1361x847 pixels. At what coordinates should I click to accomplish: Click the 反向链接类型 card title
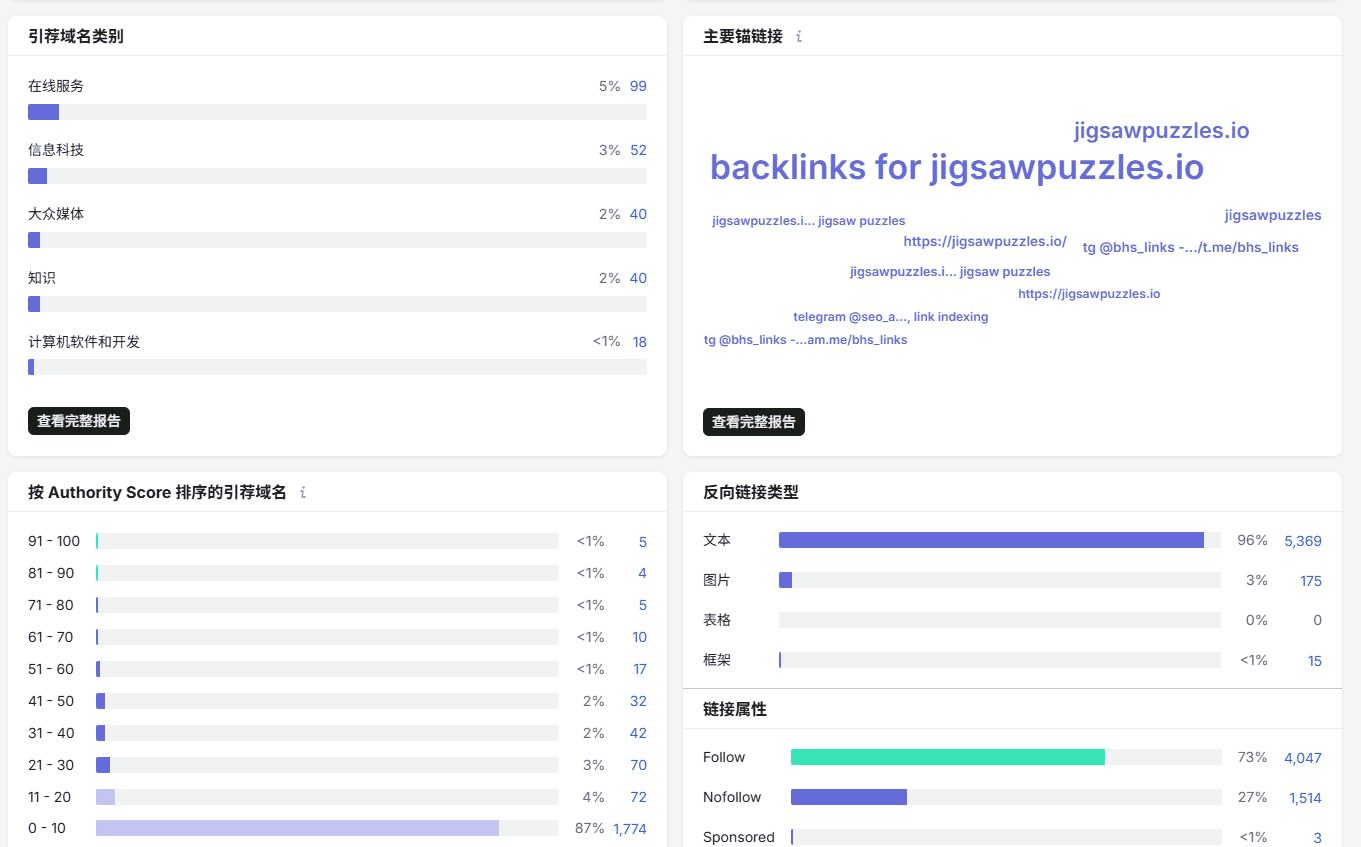[751, 492]
